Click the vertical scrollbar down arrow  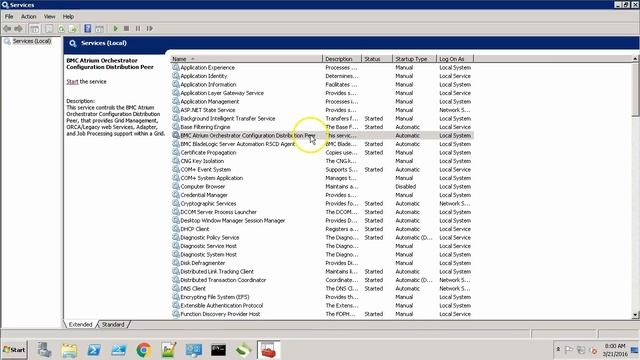(635, 315)
